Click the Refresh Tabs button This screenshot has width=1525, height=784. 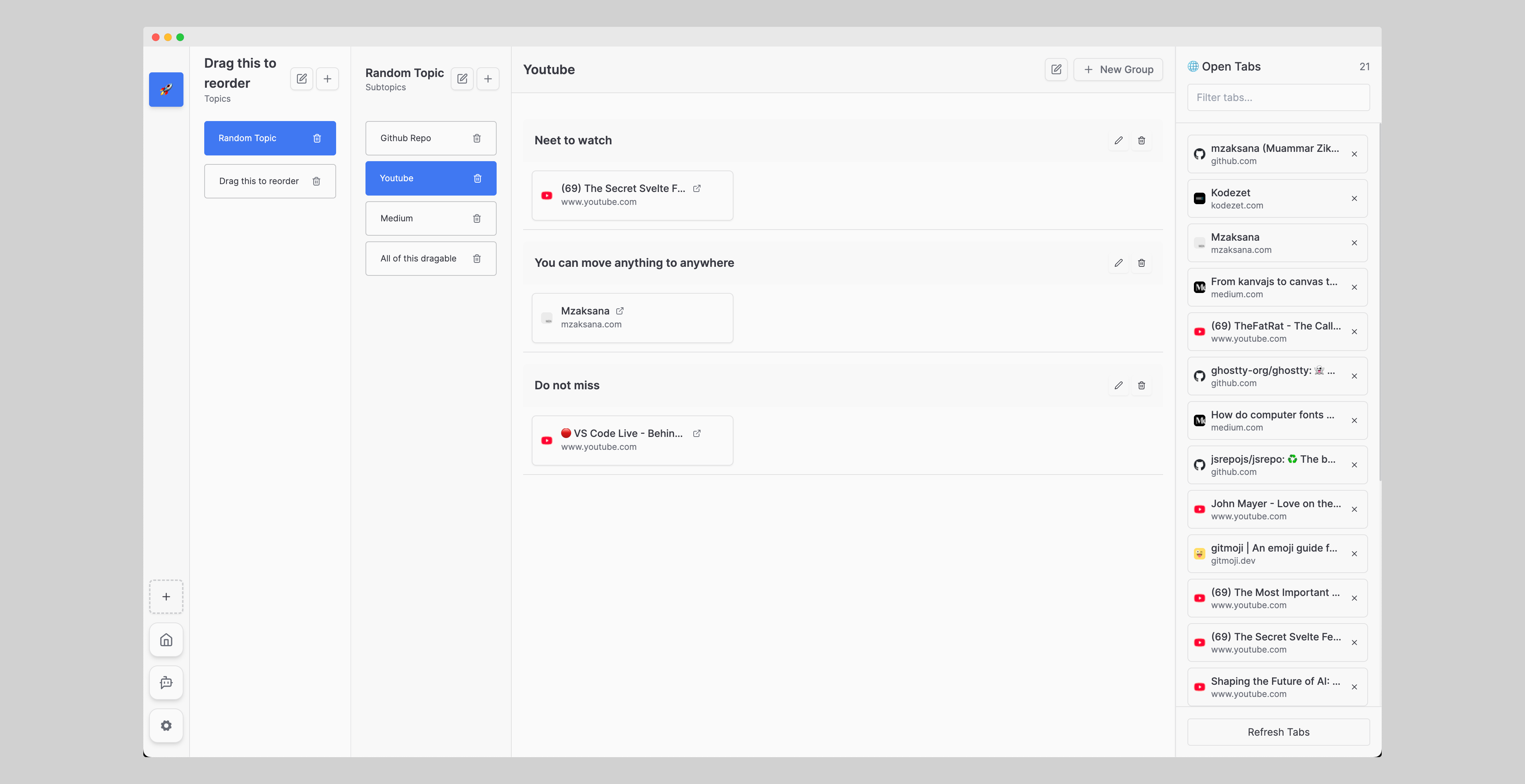click(1278, 732)
